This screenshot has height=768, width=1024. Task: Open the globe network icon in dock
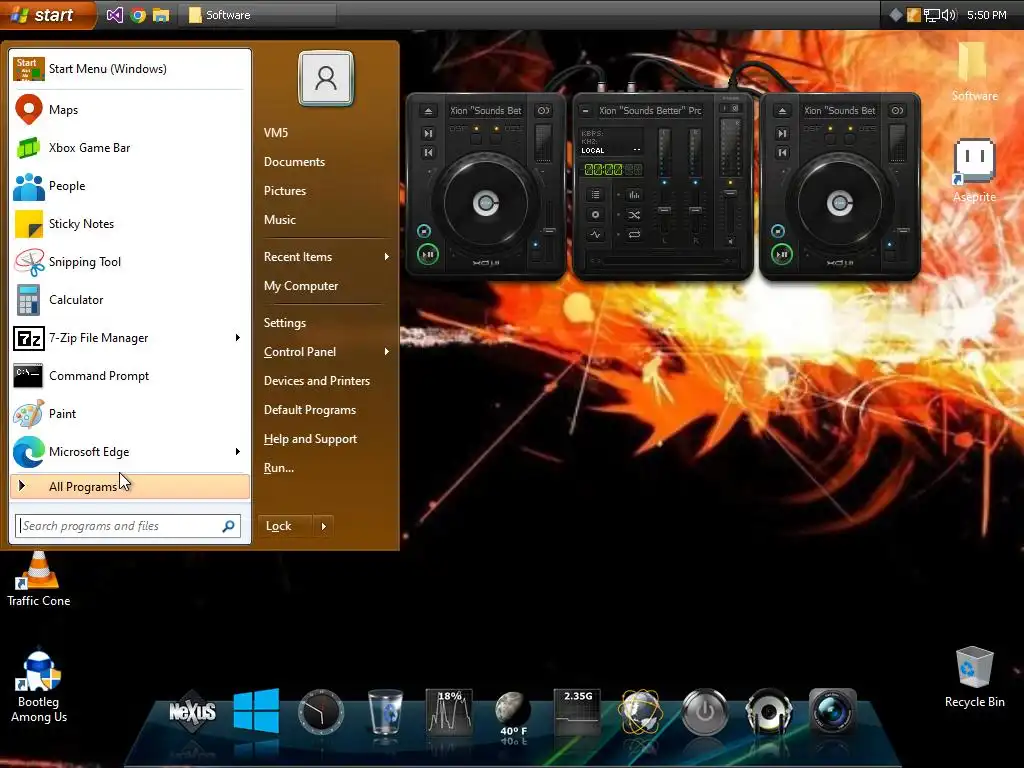(641, 711)
